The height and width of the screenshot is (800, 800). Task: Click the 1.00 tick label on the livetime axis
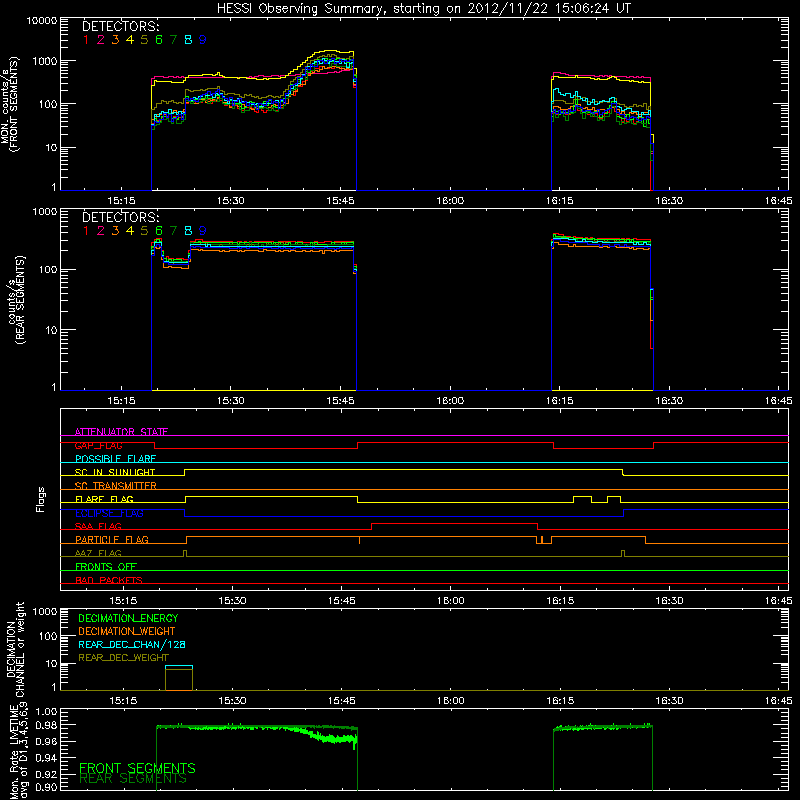[x=47, y=711]
